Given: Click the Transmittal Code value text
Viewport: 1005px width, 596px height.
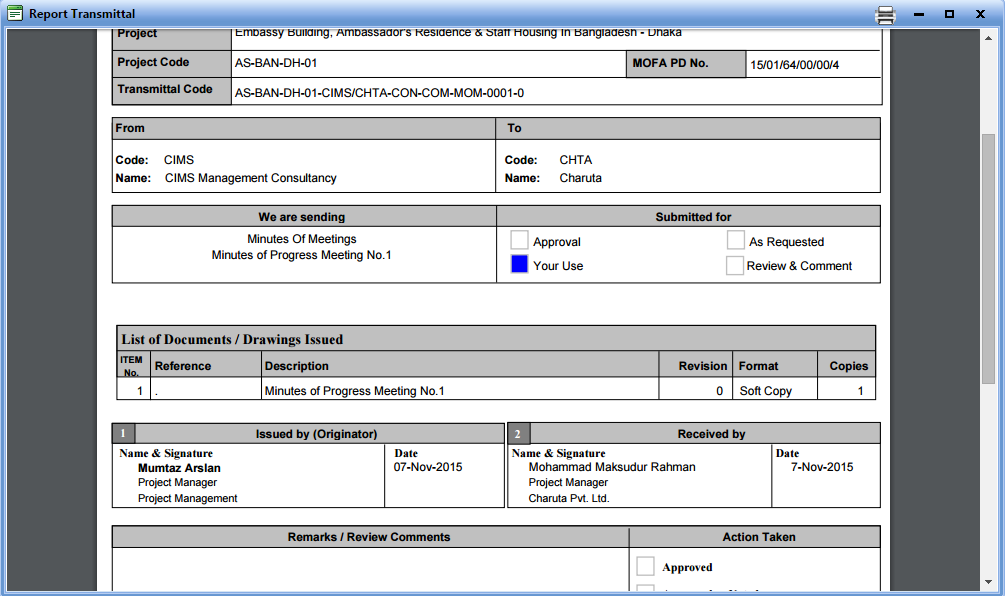Looking at the screenshot, I should 379,93.
